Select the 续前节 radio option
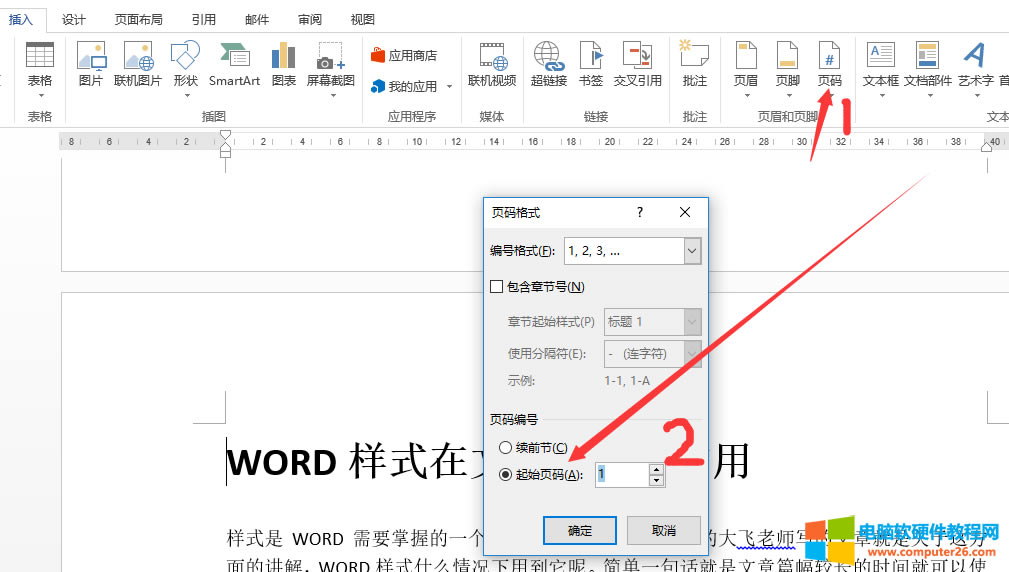Screen dimensions: 1009x572 point(505,448)
